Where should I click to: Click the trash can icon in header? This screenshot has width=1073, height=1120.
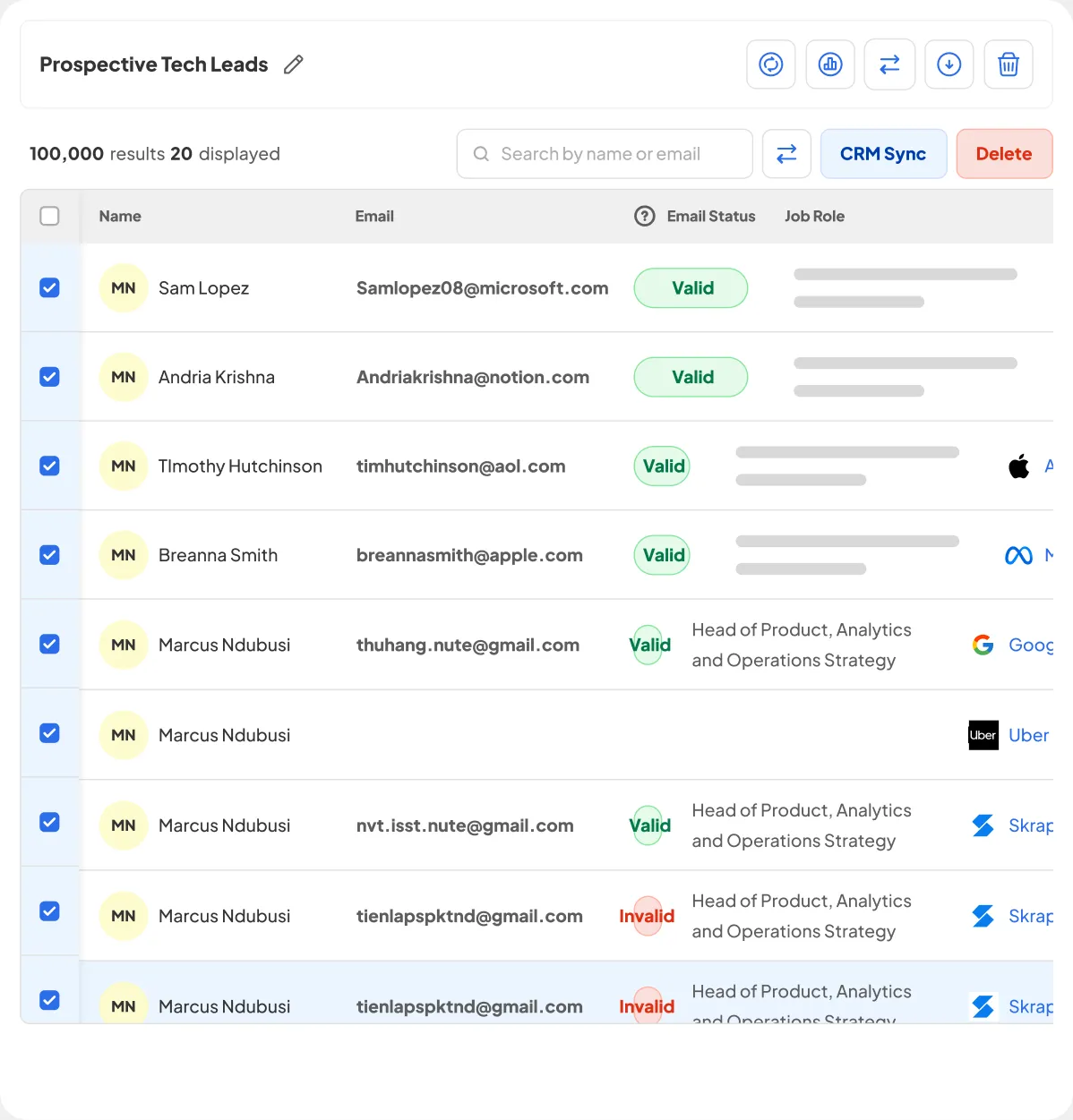(1009, 64)
